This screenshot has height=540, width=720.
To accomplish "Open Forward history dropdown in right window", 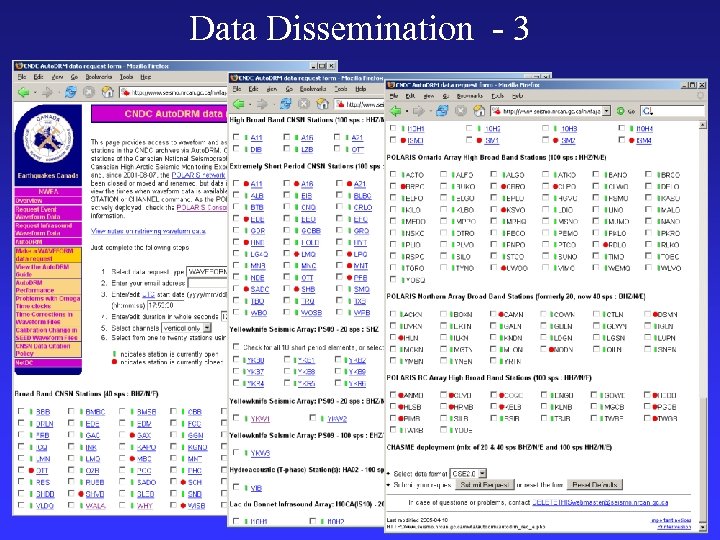I will click(429, 112).
